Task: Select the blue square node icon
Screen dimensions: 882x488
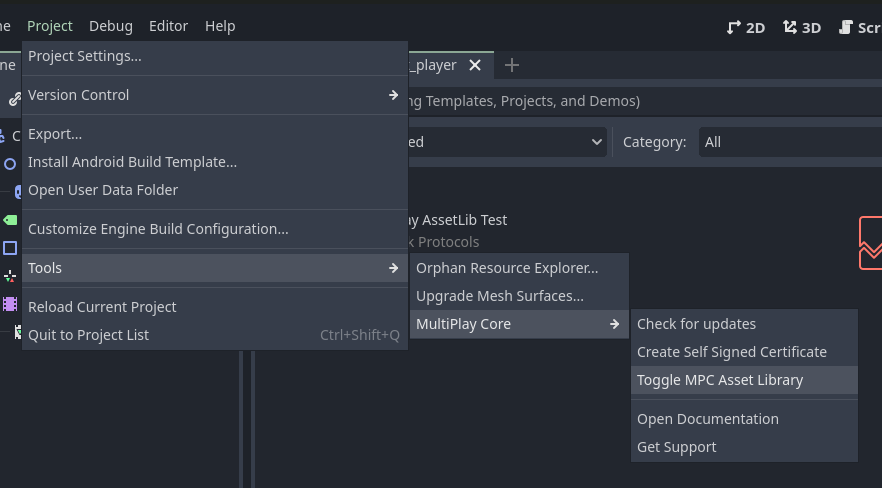Action: [10, 248]
